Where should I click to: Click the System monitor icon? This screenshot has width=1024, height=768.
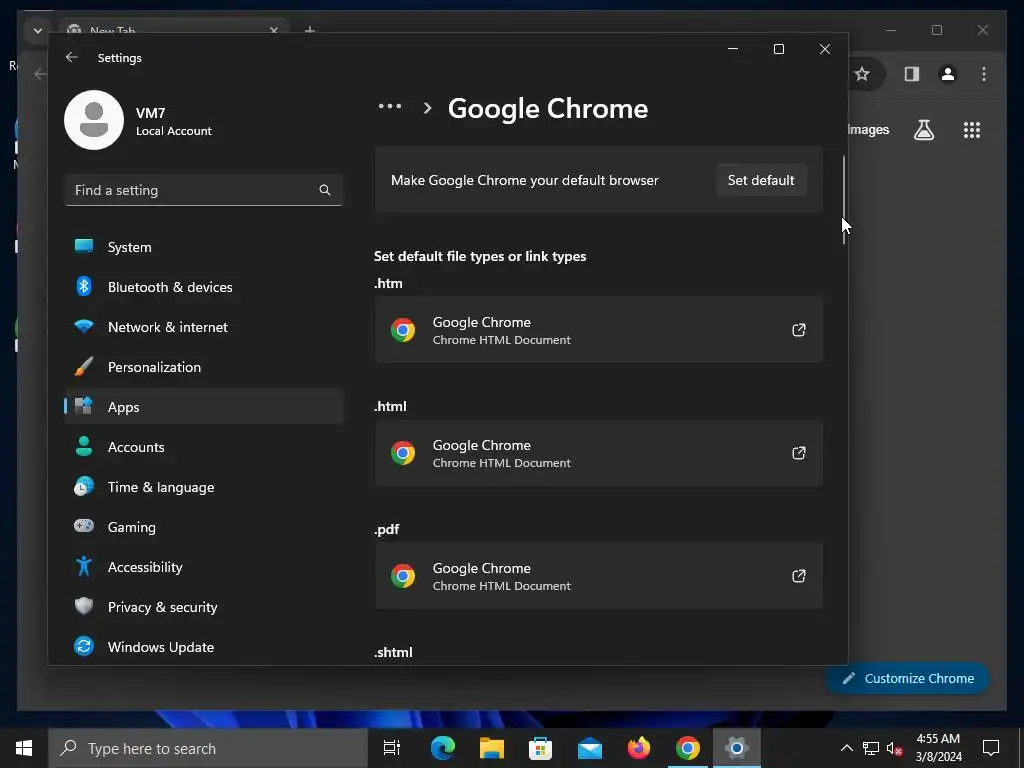pyautogui.click(x=84, y=246)
